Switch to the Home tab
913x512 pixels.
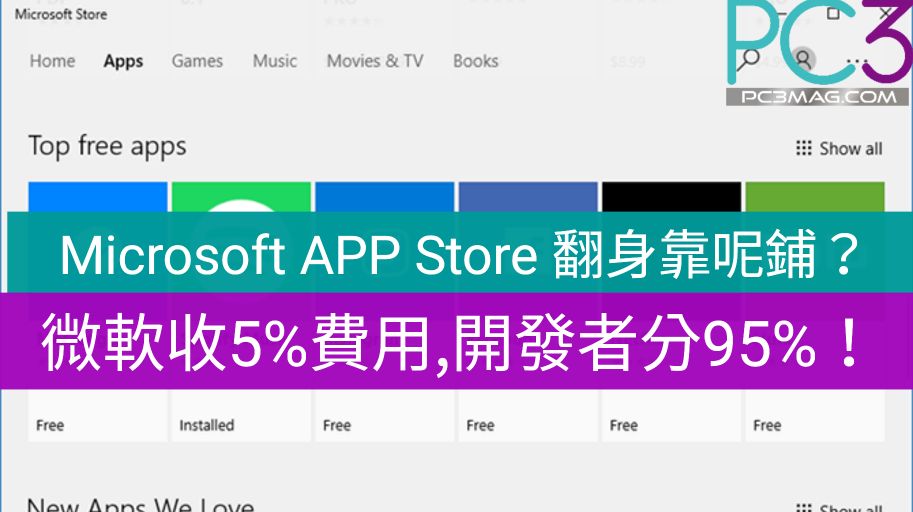(x=52, y=61)
